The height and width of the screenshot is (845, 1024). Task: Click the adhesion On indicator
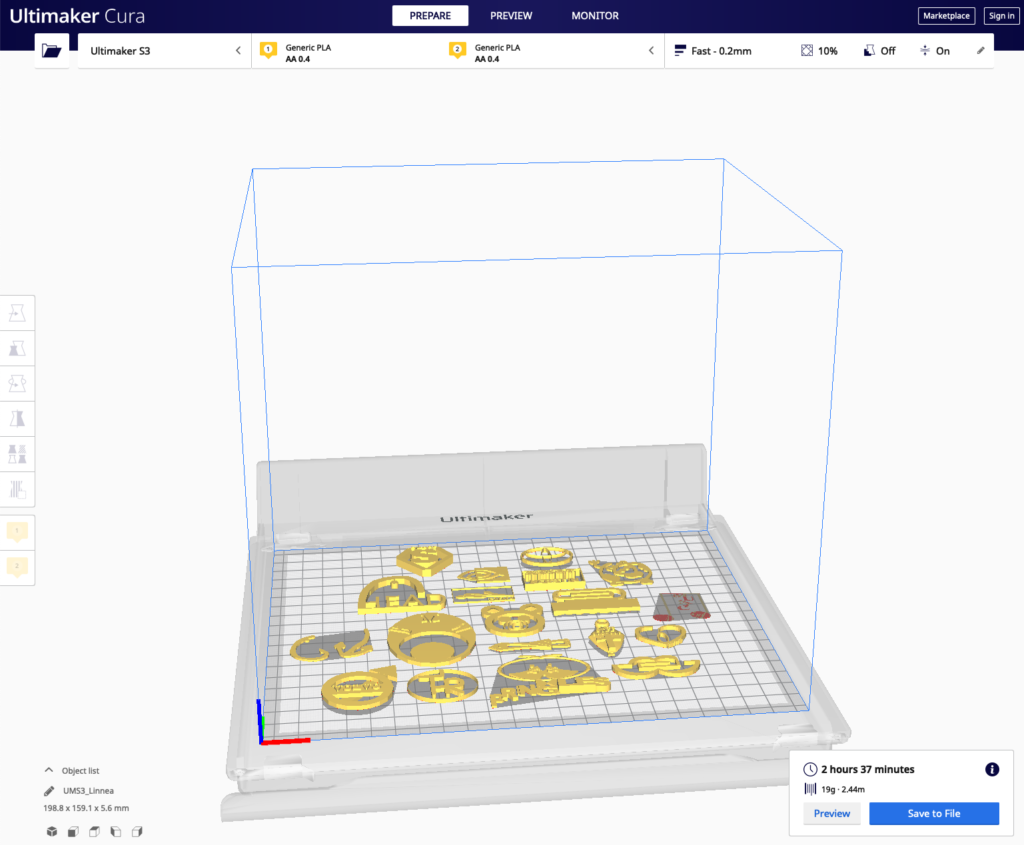(935, 51)
